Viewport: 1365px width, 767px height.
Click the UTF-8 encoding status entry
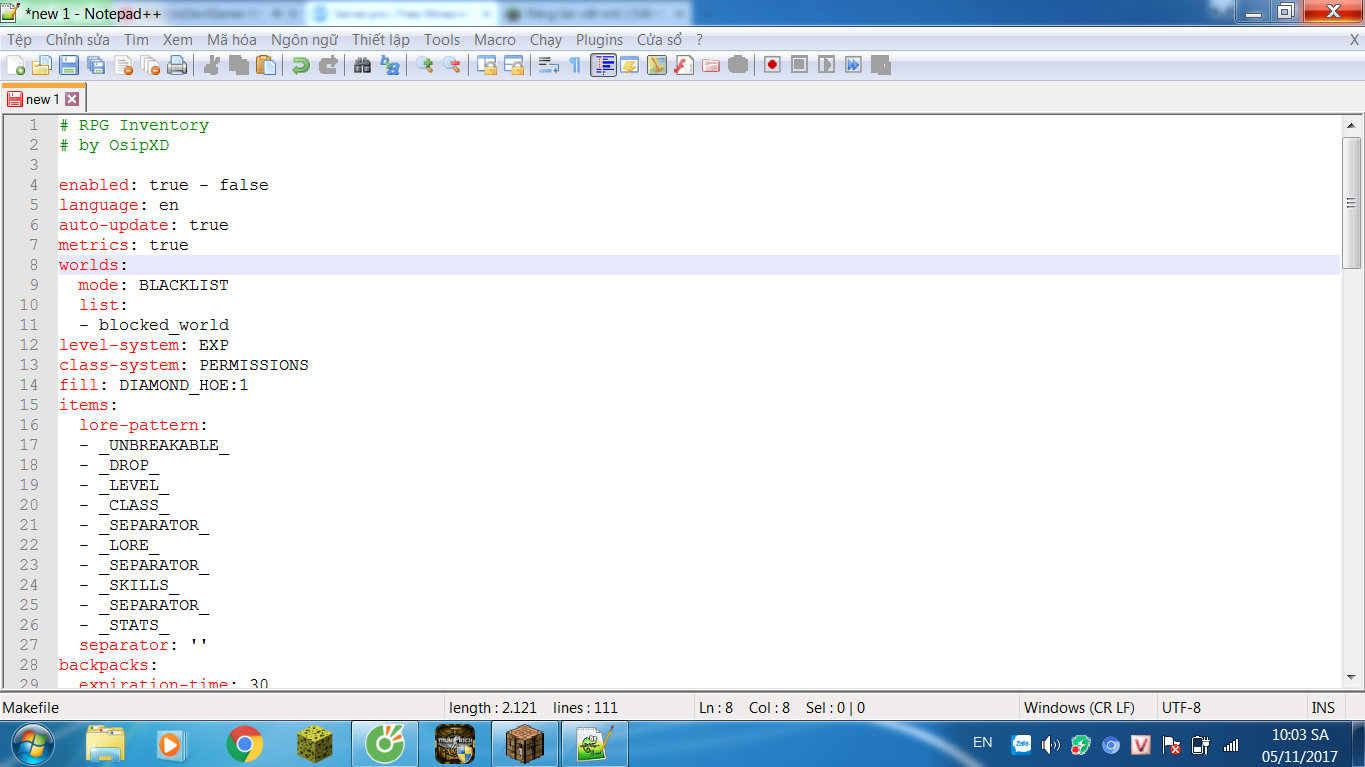tap(1181, 707)
